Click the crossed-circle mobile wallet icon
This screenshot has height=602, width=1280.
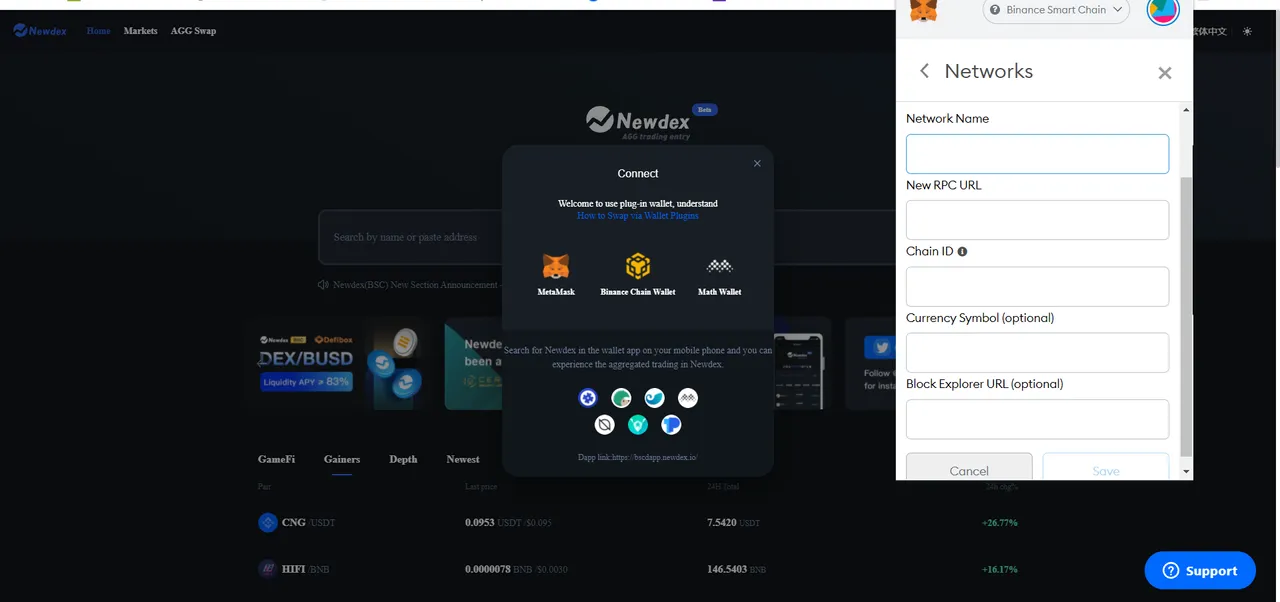(x=604, y=425)
